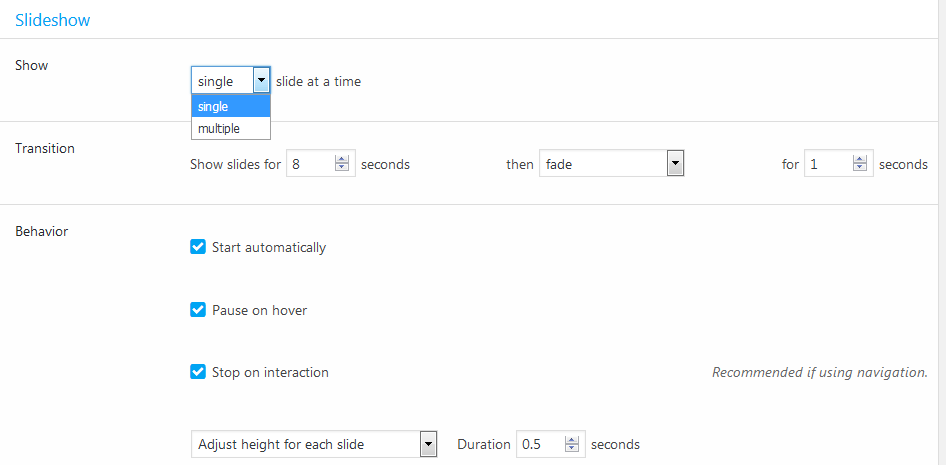Toggle Stop on interaction checkbox
Screen dimensions: 946x465
(198, 372)
